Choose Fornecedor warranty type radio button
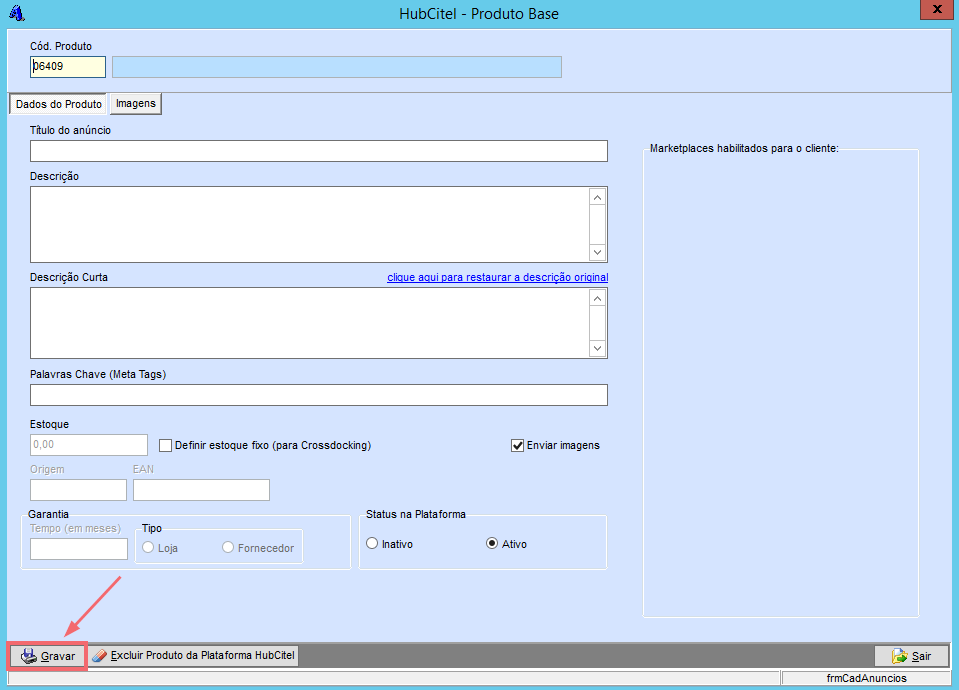This screenshot has height=690, width=959. (228, 547)
